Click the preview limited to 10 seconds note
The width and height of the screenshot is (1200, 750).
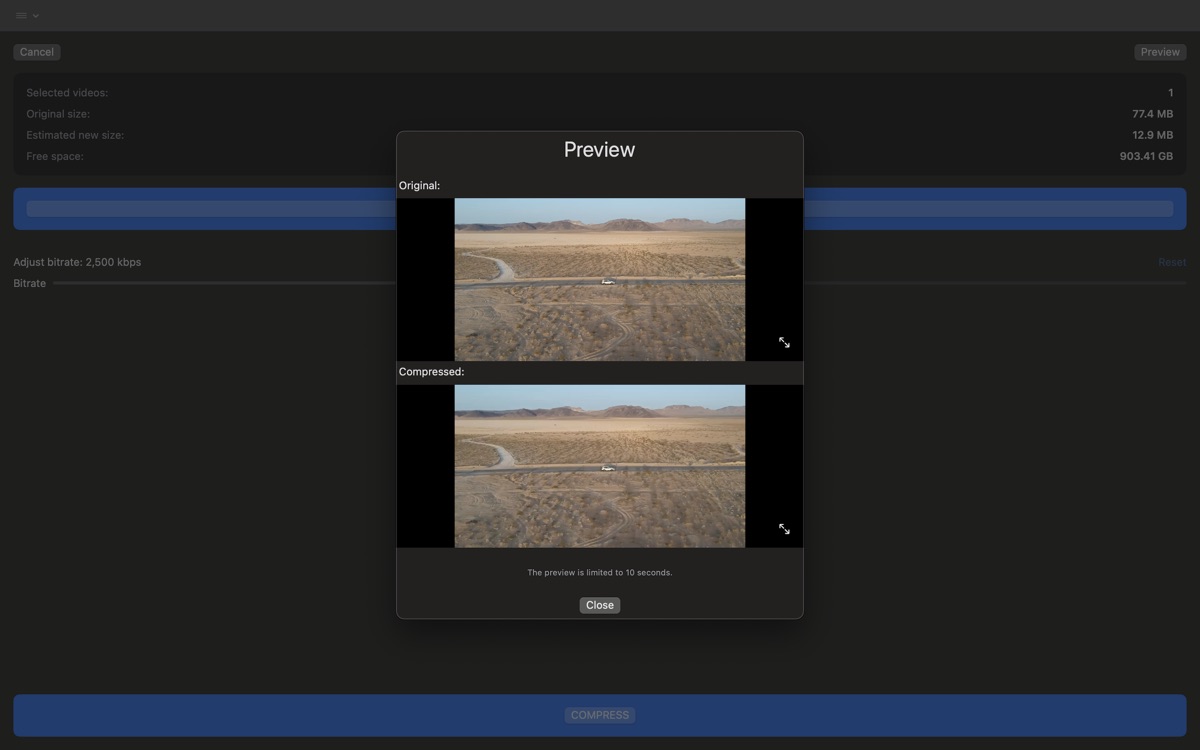[600, 573]
